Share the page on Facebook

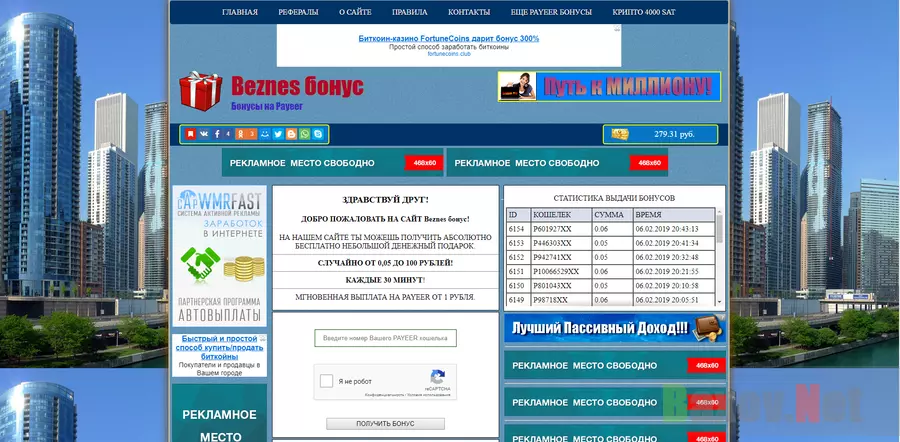click(217, 134)
